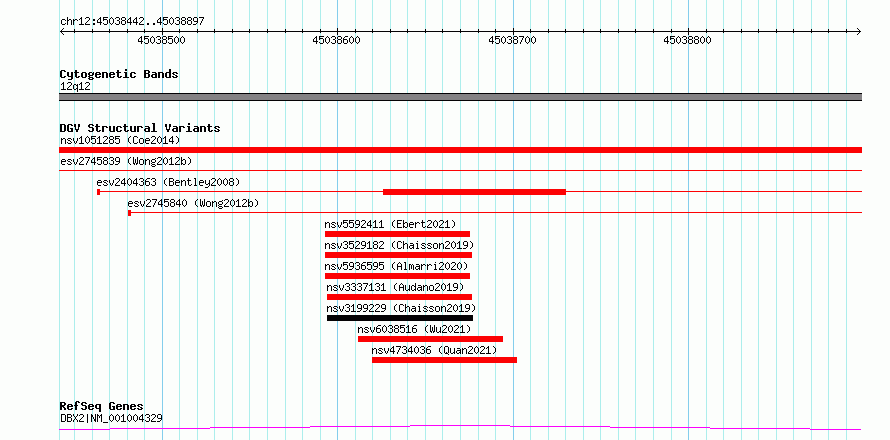Click the RefSeq Genes track heading
890x440 pixels.
101,407
